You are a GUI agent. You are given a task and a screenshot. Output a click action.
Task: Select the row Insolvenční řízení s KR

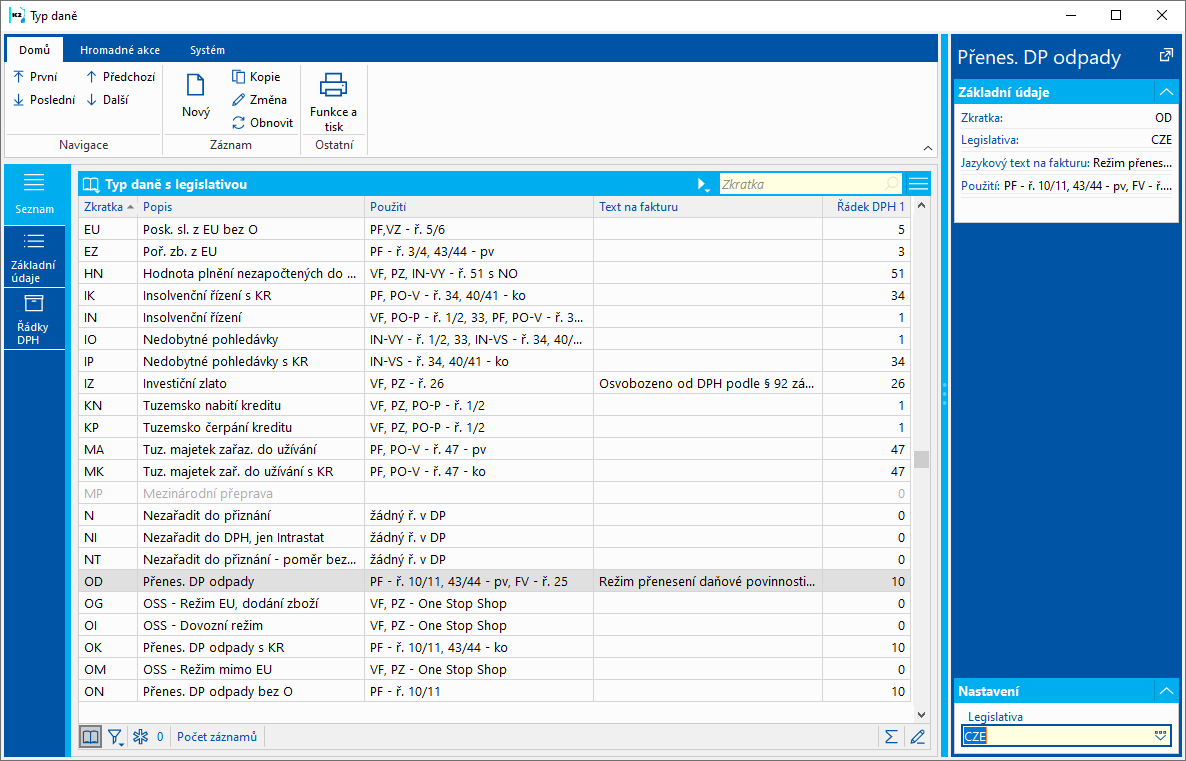coord(495,295)
